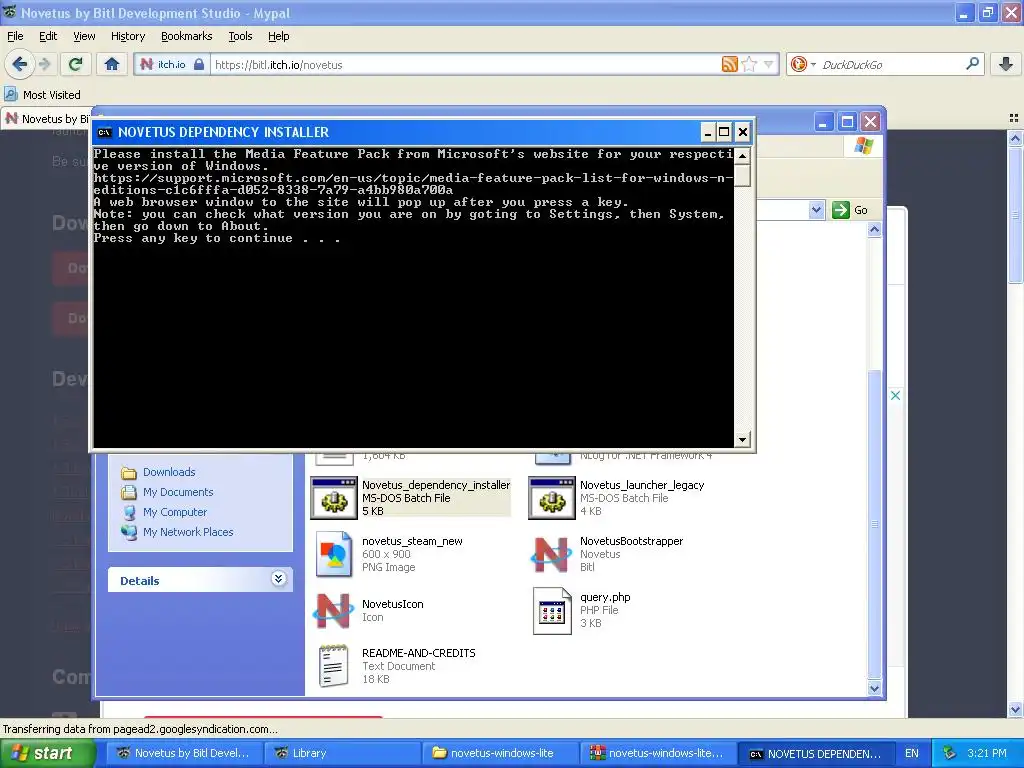Go back with the browser back arrow
Viewport: 1024px width, 768px height.
20,64
